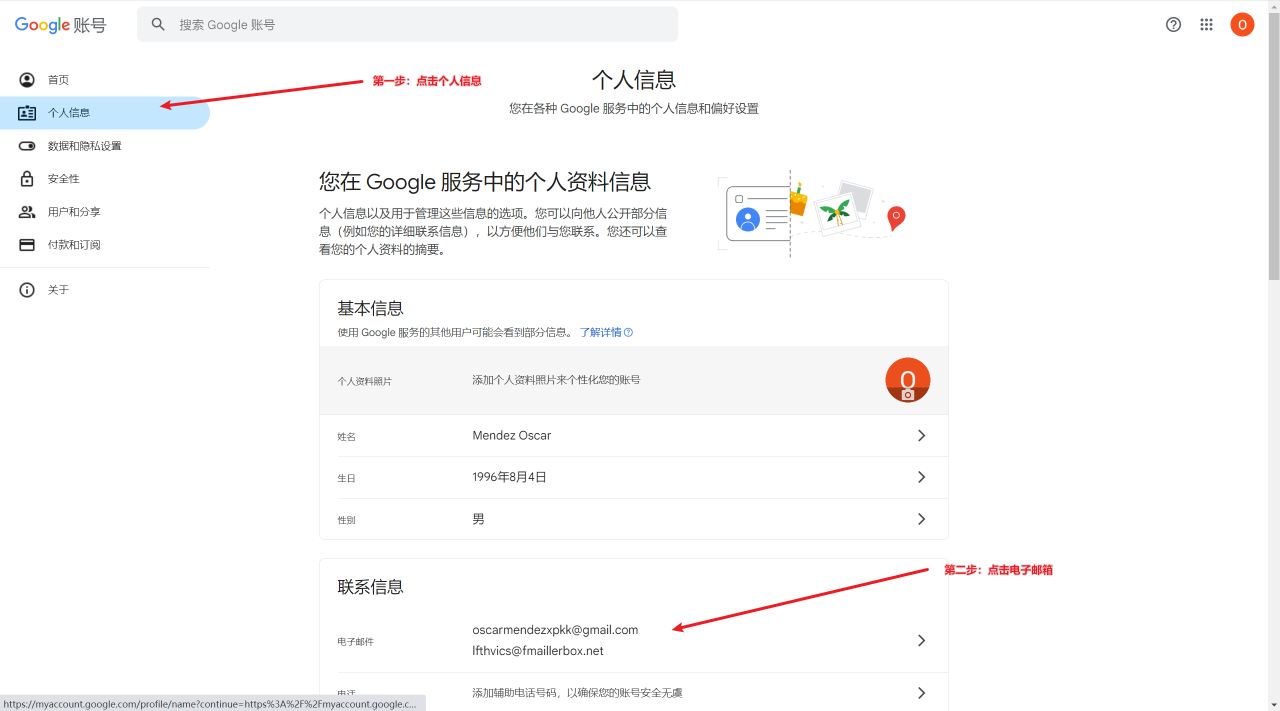Click the 付款和订阅 card icon
Image resolution: width=1280 pixels, height=711 pixels.
pyautogui.click(x=27, y=245)
